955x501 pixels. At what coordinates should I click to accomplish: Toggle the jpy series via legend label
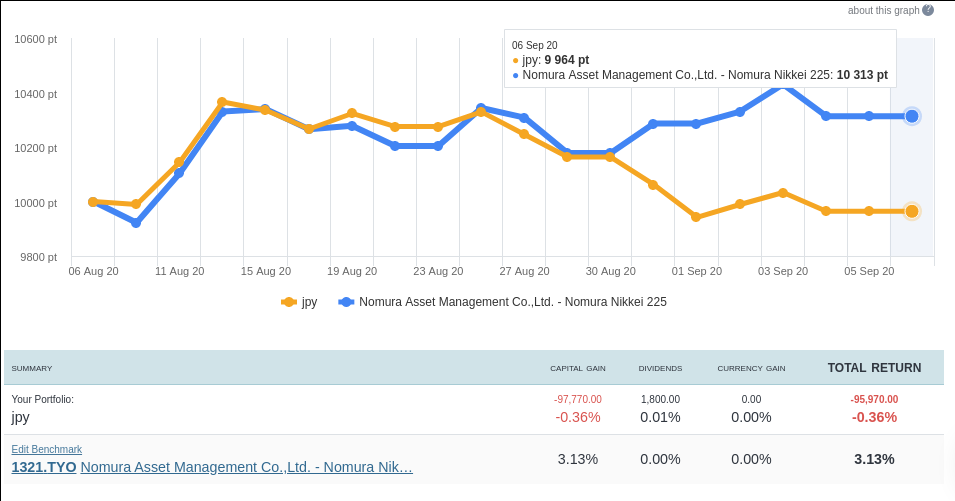(x=309, y=302)
